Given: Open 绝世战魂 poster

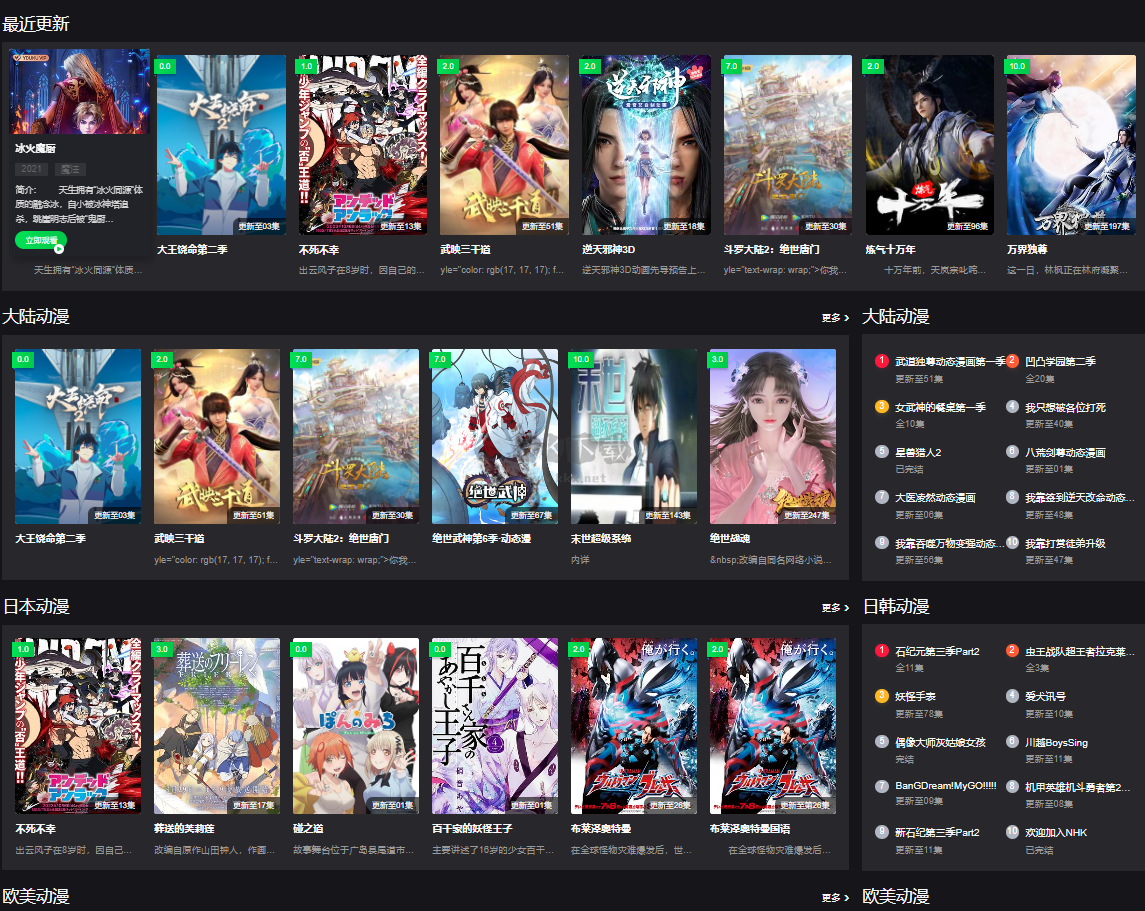Looking at the screenshot, I should [773, 437].
